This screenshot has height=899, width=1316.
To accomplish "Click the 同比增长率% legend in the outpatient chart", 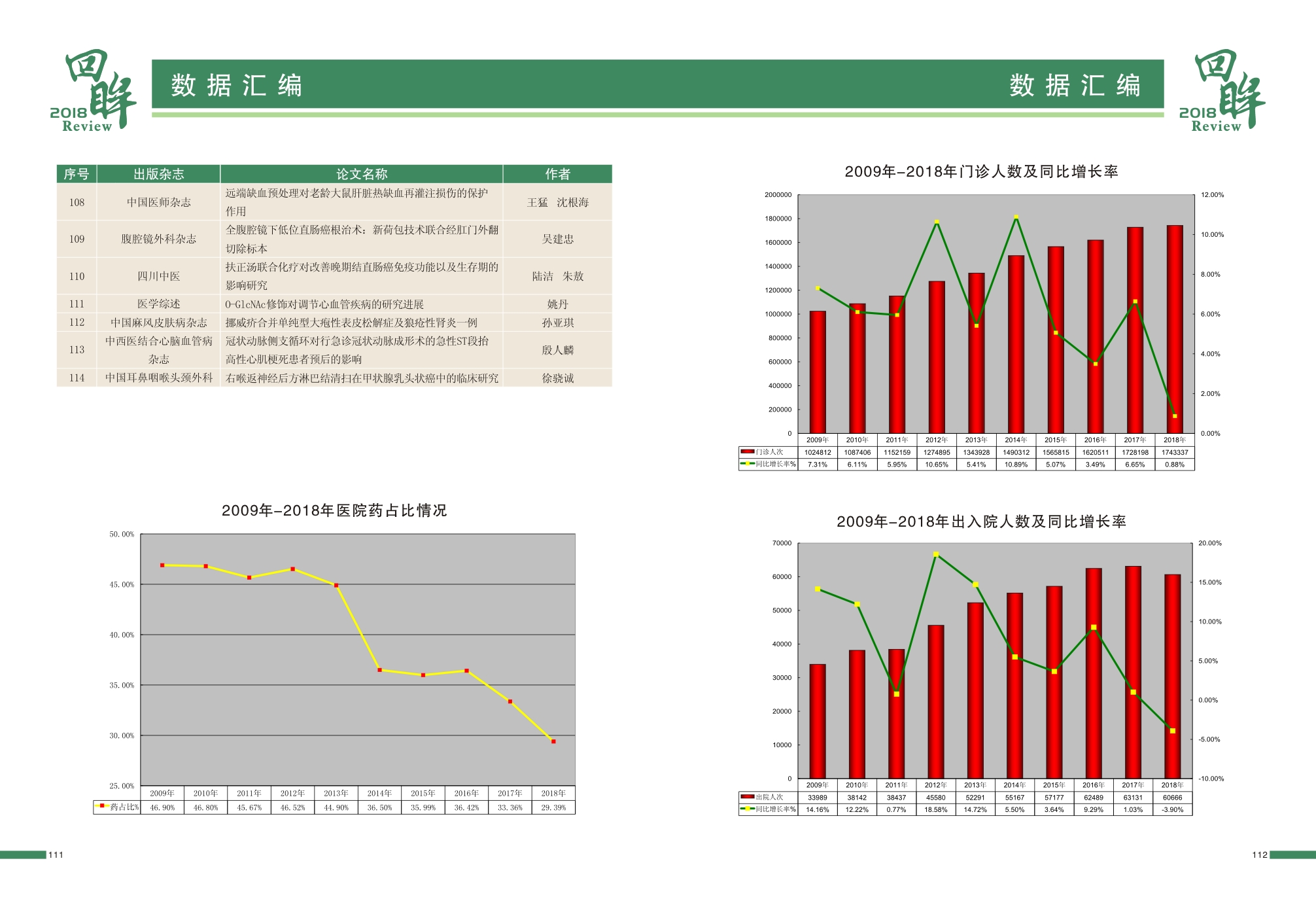I will 768,464.
